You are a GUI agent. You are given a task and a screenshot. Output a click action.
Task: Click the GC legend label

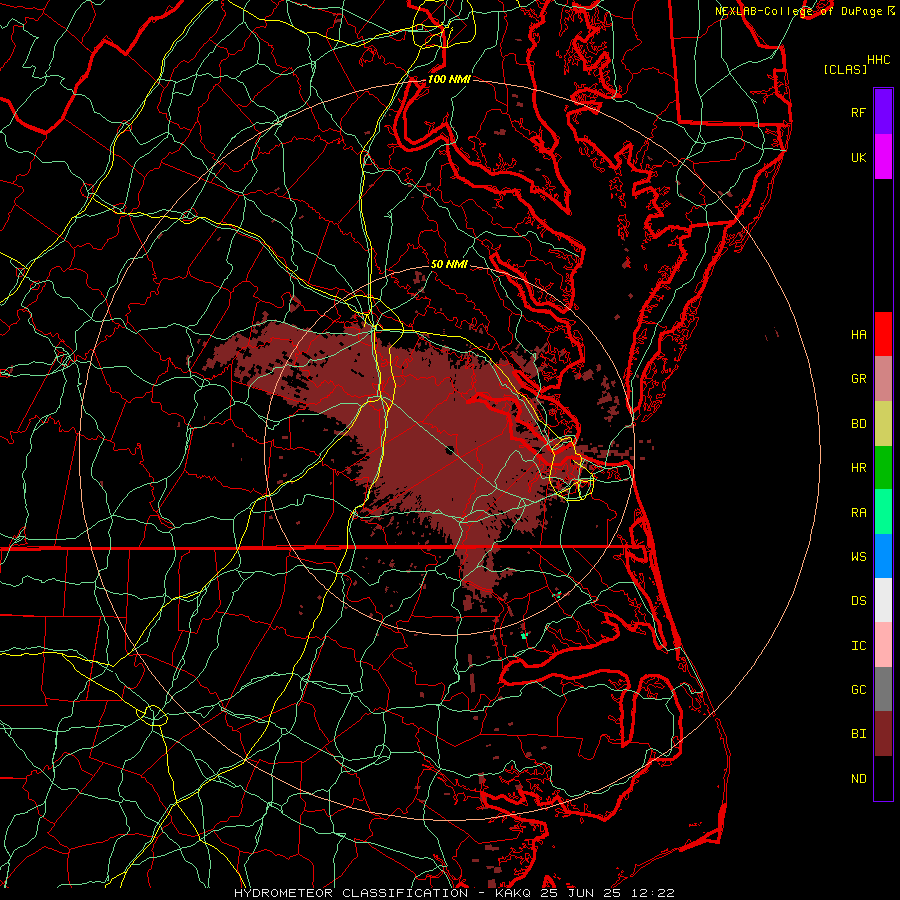point(858,690)
